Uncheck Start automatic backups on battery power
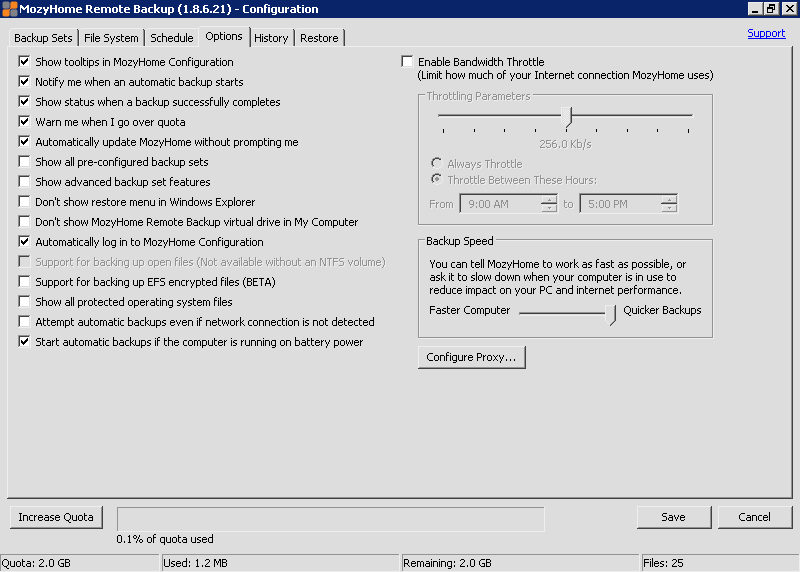This screenshot has width=800, height=572. pyautogui.click(x=24, y=341)
